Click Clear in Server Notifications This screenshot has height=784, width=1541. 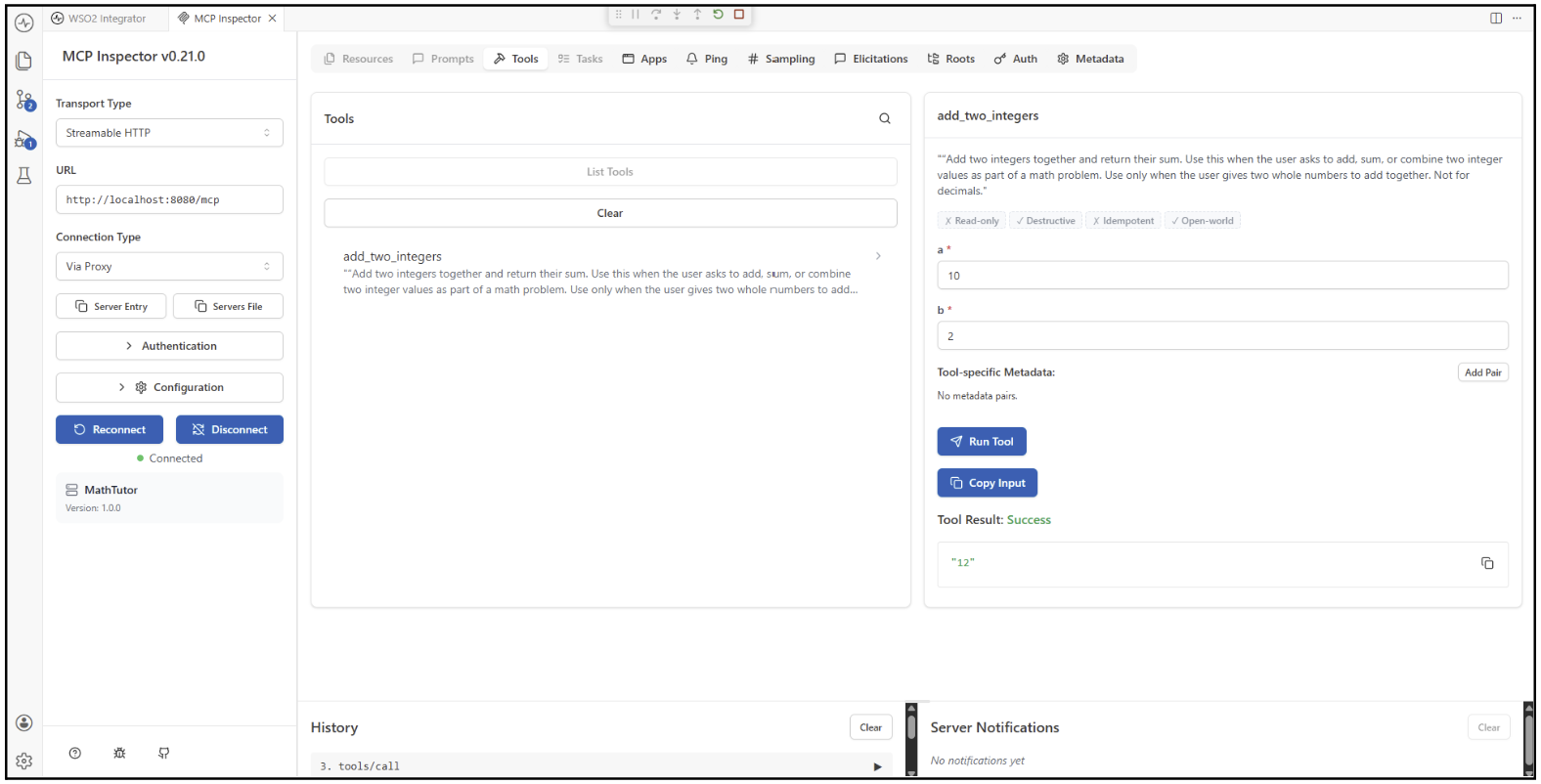[x=1488, y=727]
